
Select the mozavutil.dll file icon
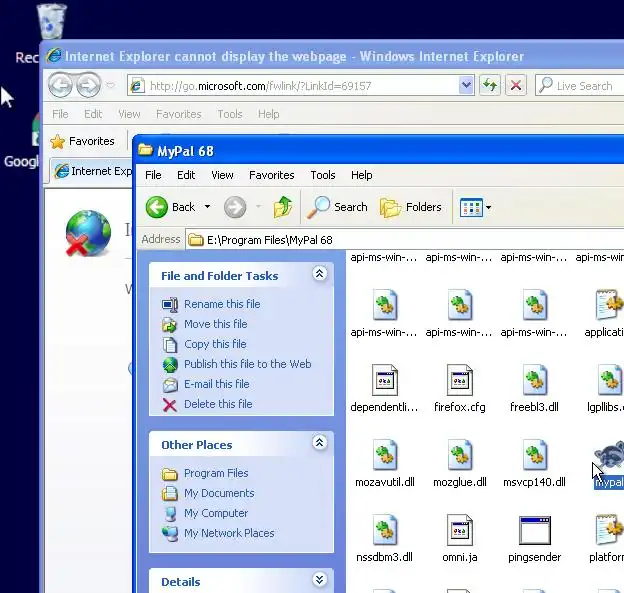tap(384, 455)
